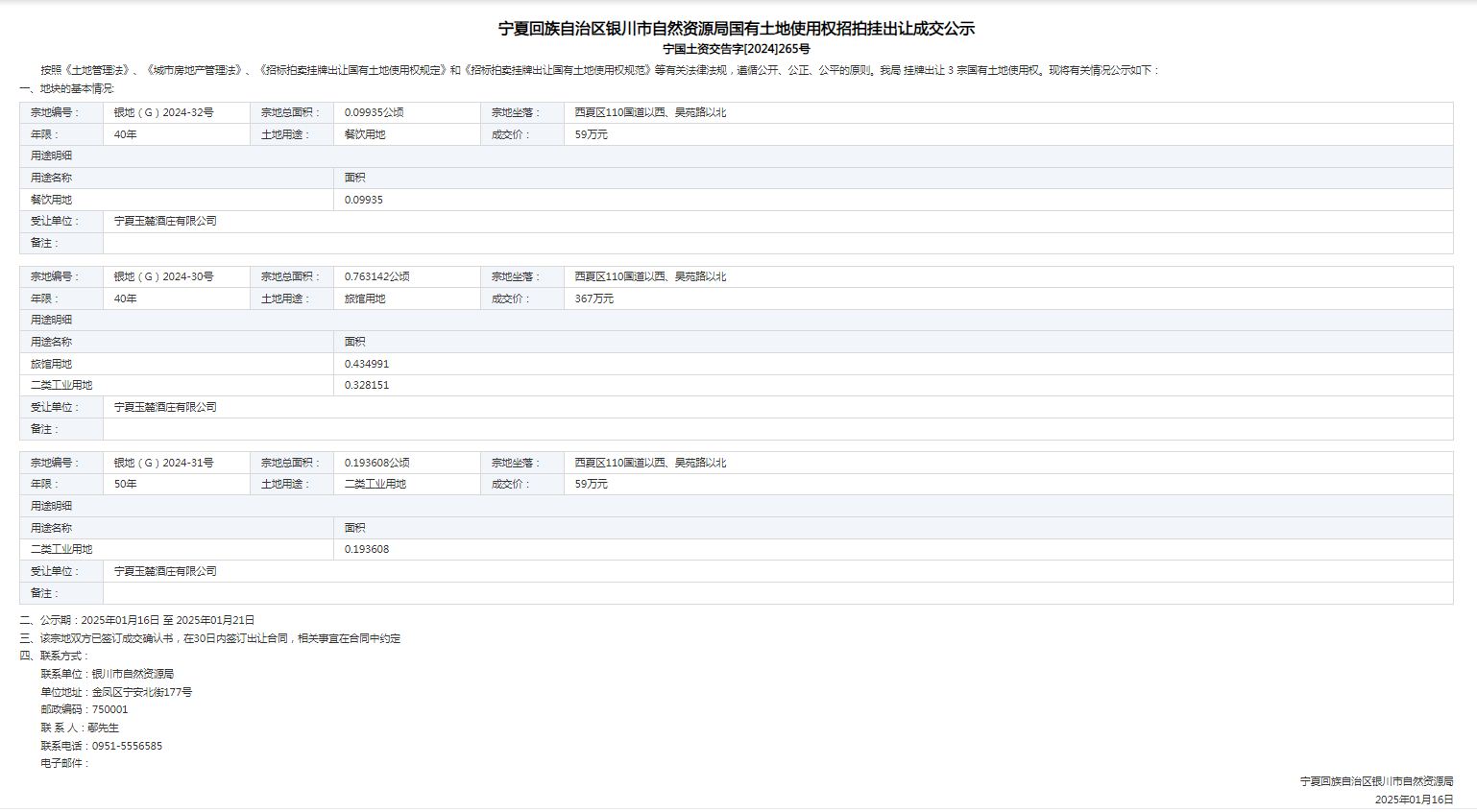Click location 西夏区110国道以西 for parcel 2024-31号
Image resolution: width=1477 pixels, height=812 pixels.
point(651,463)
